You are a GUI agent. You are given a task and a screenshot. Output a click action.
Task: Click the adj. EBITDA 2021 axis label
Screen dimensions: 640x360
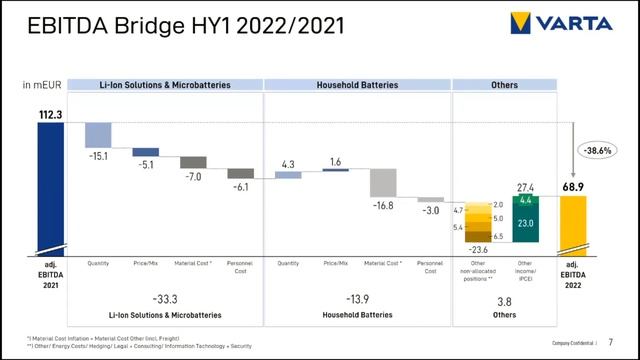pos(51,275)
